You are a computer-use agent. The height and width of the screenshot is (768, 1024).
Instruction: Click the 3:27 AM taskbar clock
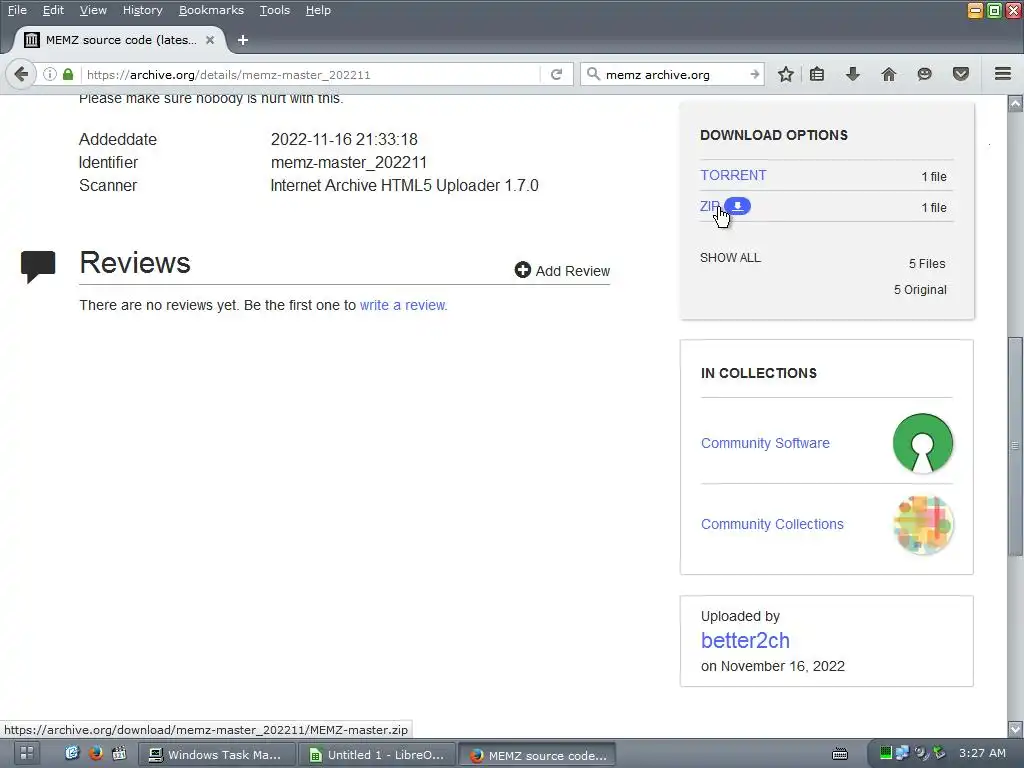[x=982, y=752]
